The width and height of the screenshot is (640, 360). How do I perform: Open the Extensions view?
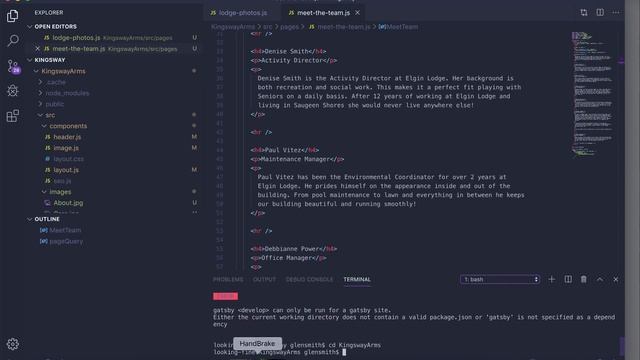(x=13, y=116)
